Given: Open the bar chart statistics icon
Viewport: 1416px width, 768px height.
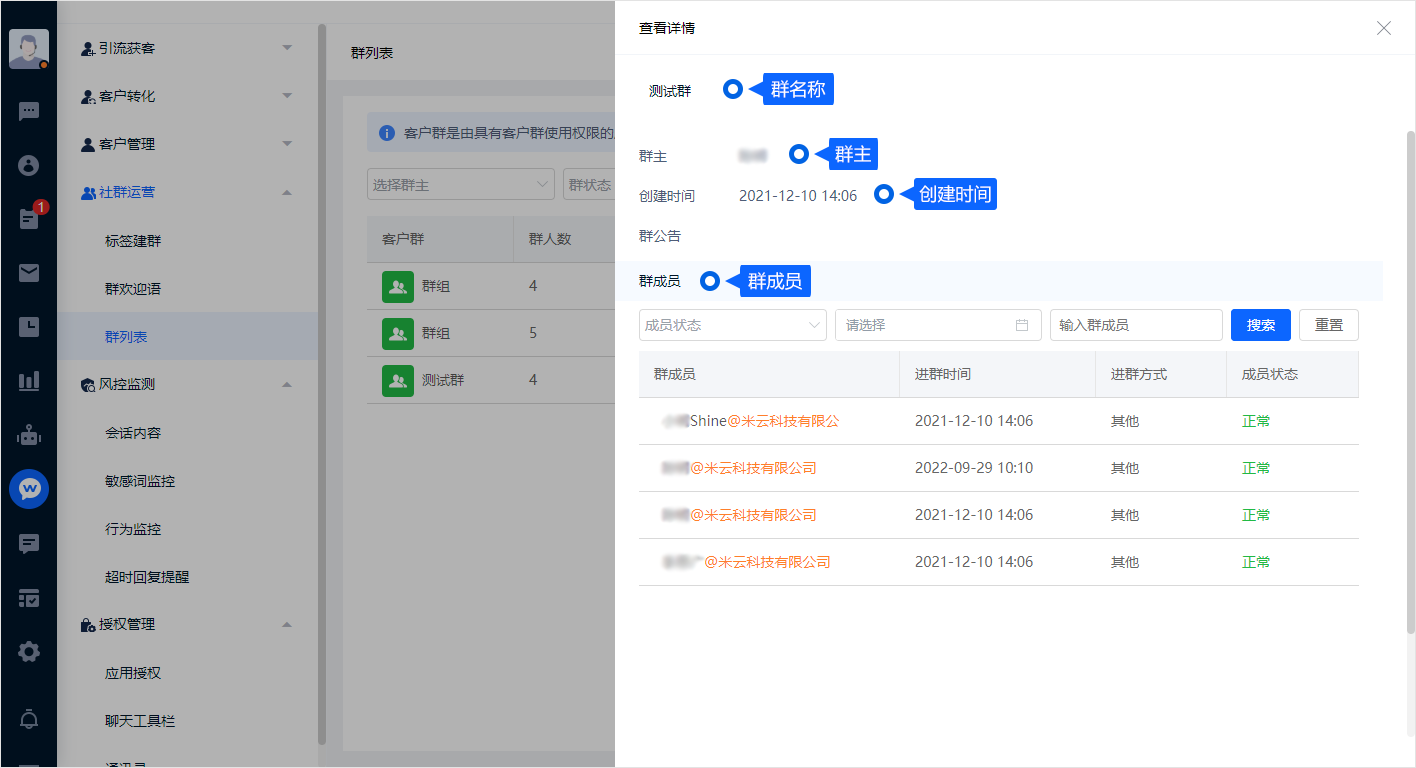Looking at the screenshot, I should pyautogui.click(x=29, y=381).
